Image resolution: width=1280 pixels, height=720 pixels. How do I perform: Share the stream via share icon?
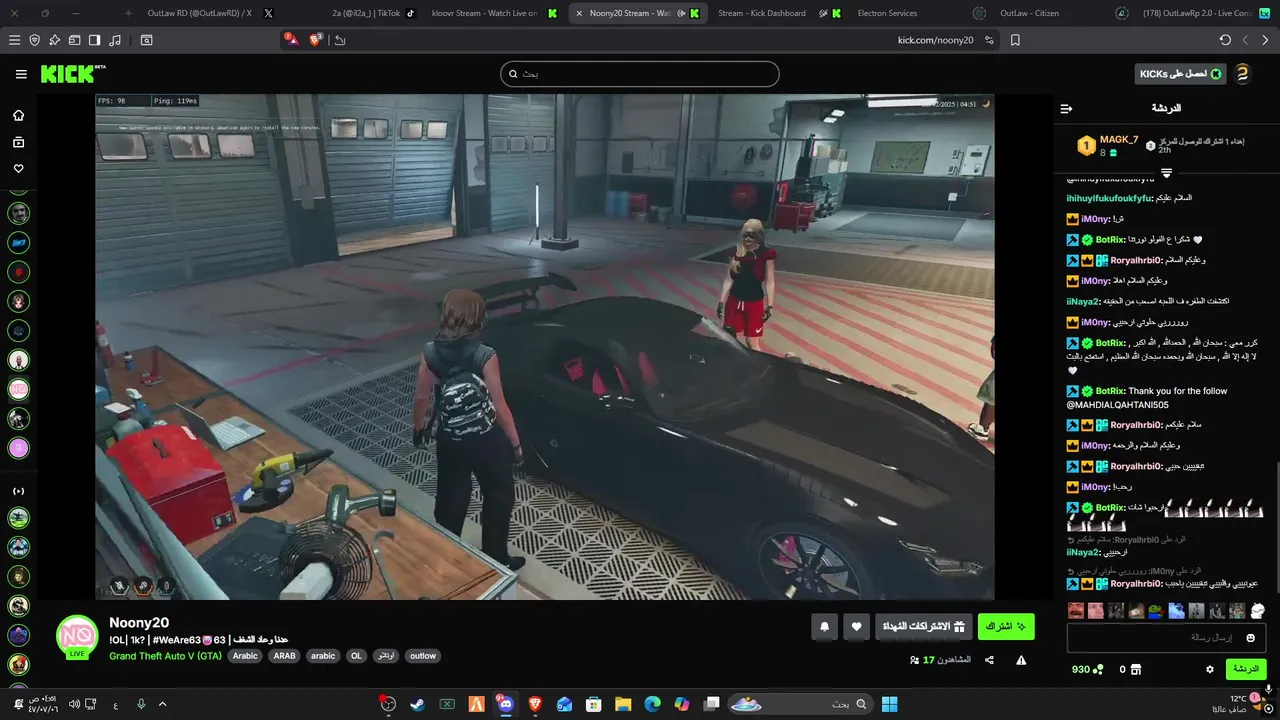pyautogui.click(x=989, y=660)
